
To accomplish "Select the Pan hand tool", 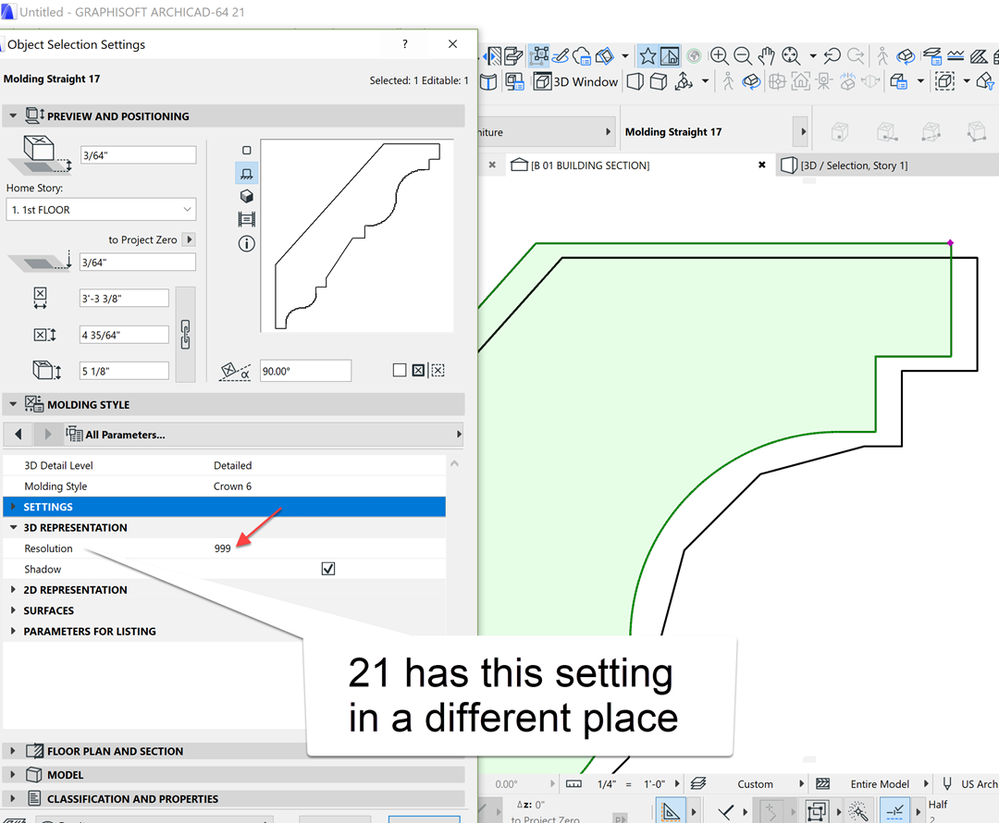I will (x=766, y=57).
